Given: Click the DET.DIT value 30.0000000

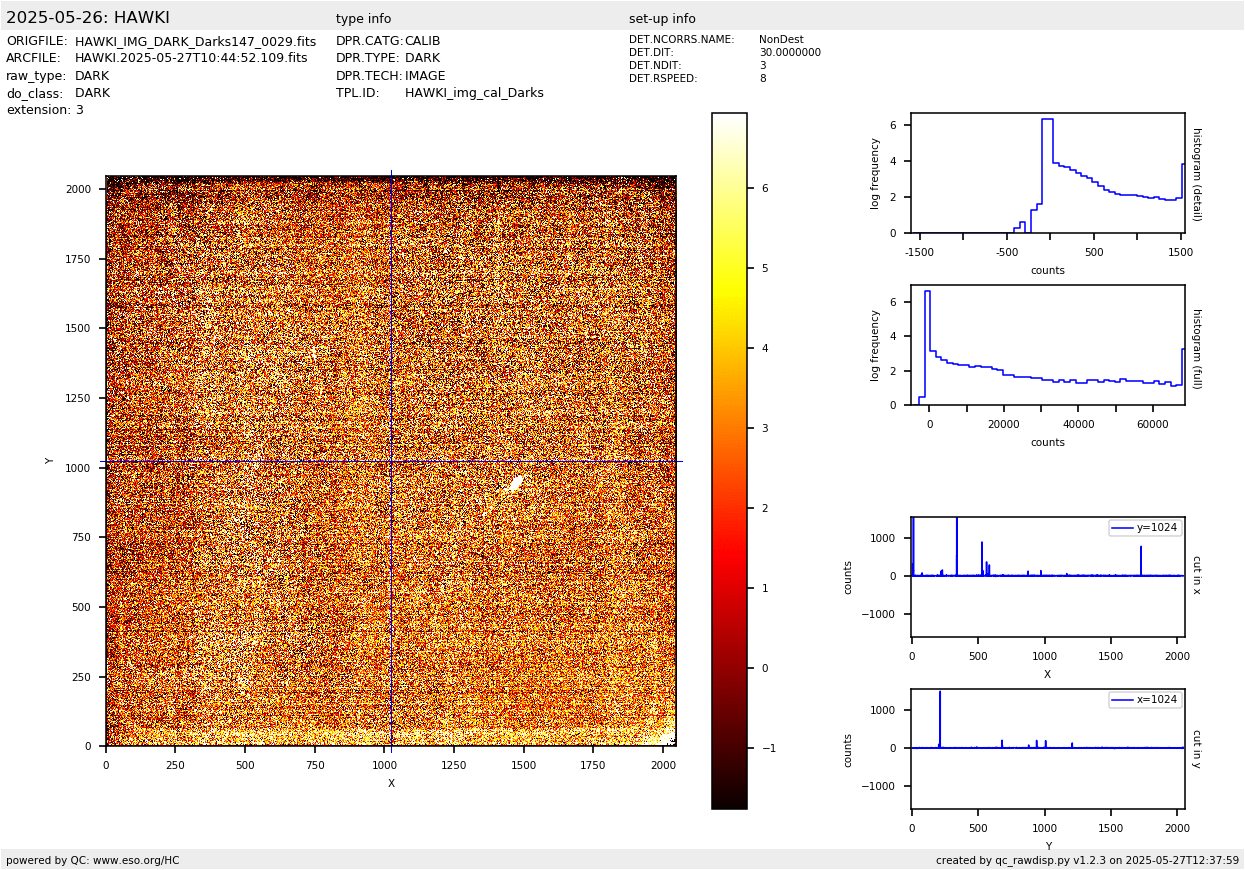Looking at the screenshot, I should pos(789,53).
